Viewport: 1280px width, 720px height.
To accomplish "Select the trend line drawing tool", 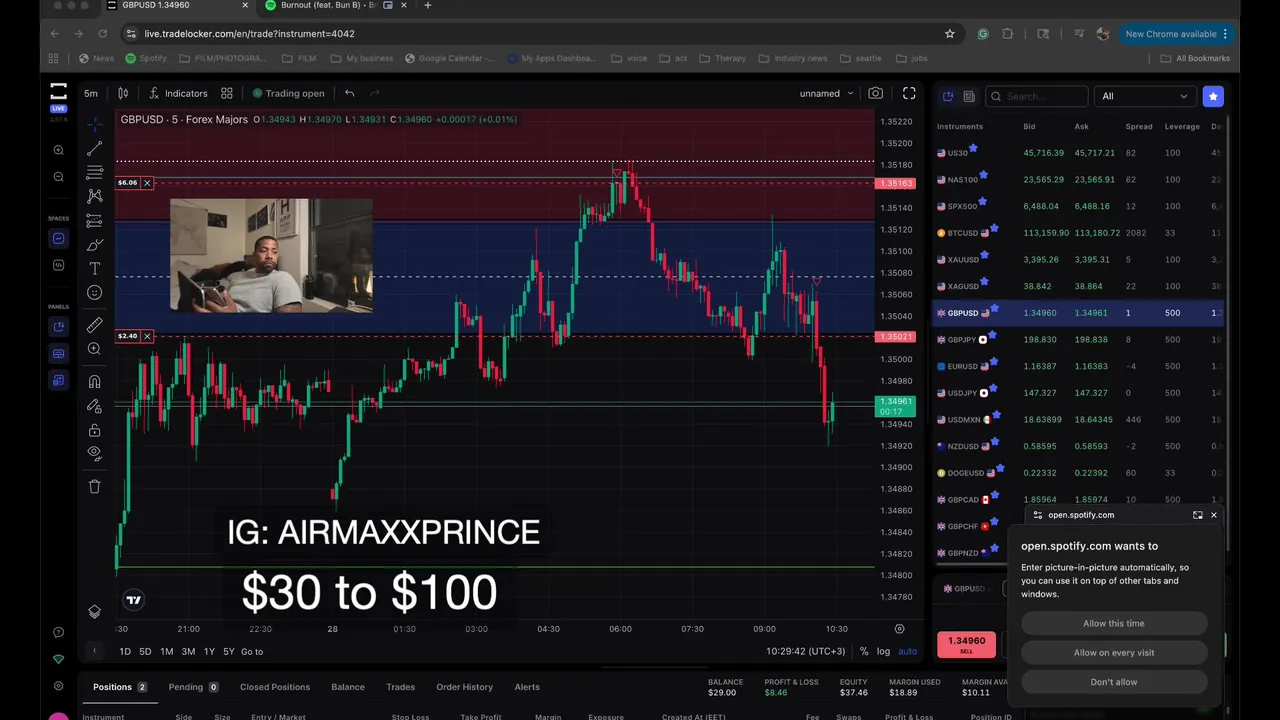I will pyautogui.click(x=94, y=149).
